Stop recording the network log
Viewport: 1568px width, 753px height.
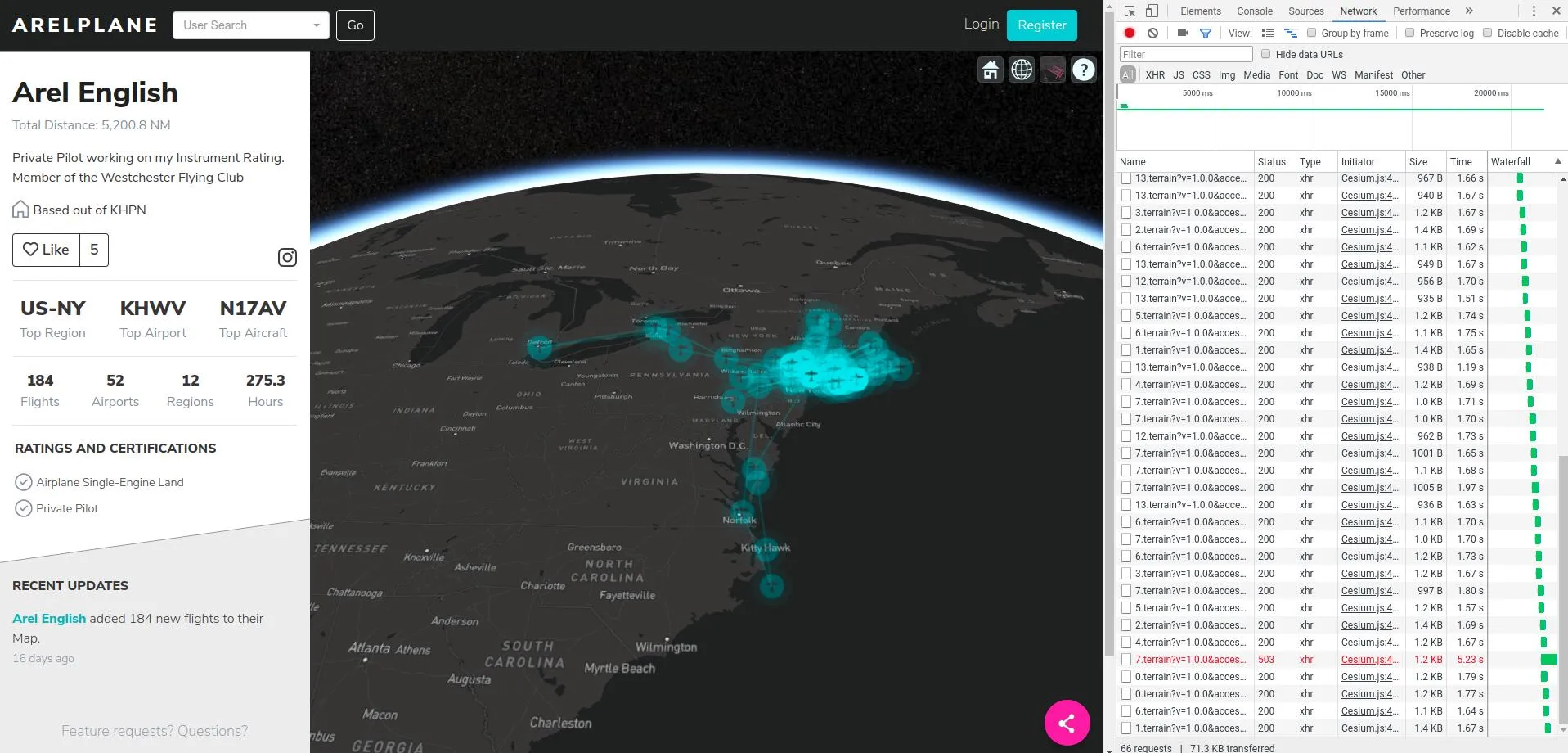(x=1130, y=33)
